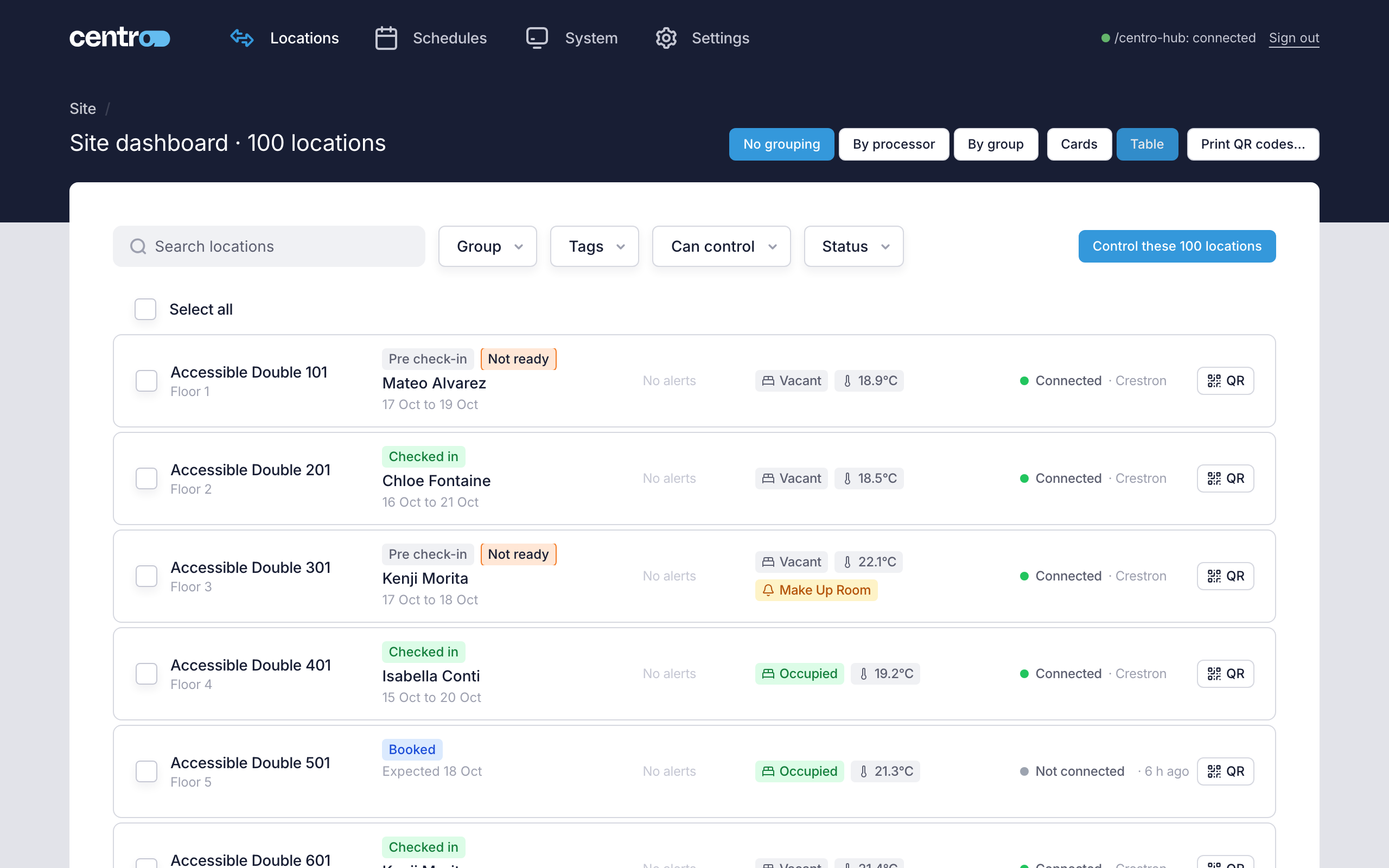Click the Schedules calendar icon
Screen dimensions: 1389x868
click(x=386, y=38)
